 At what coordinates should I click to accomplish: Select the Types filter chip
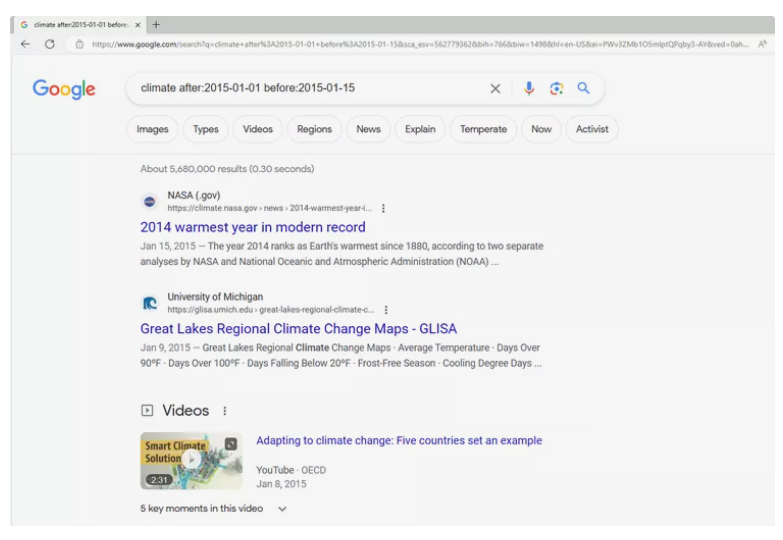click(206, 129)
